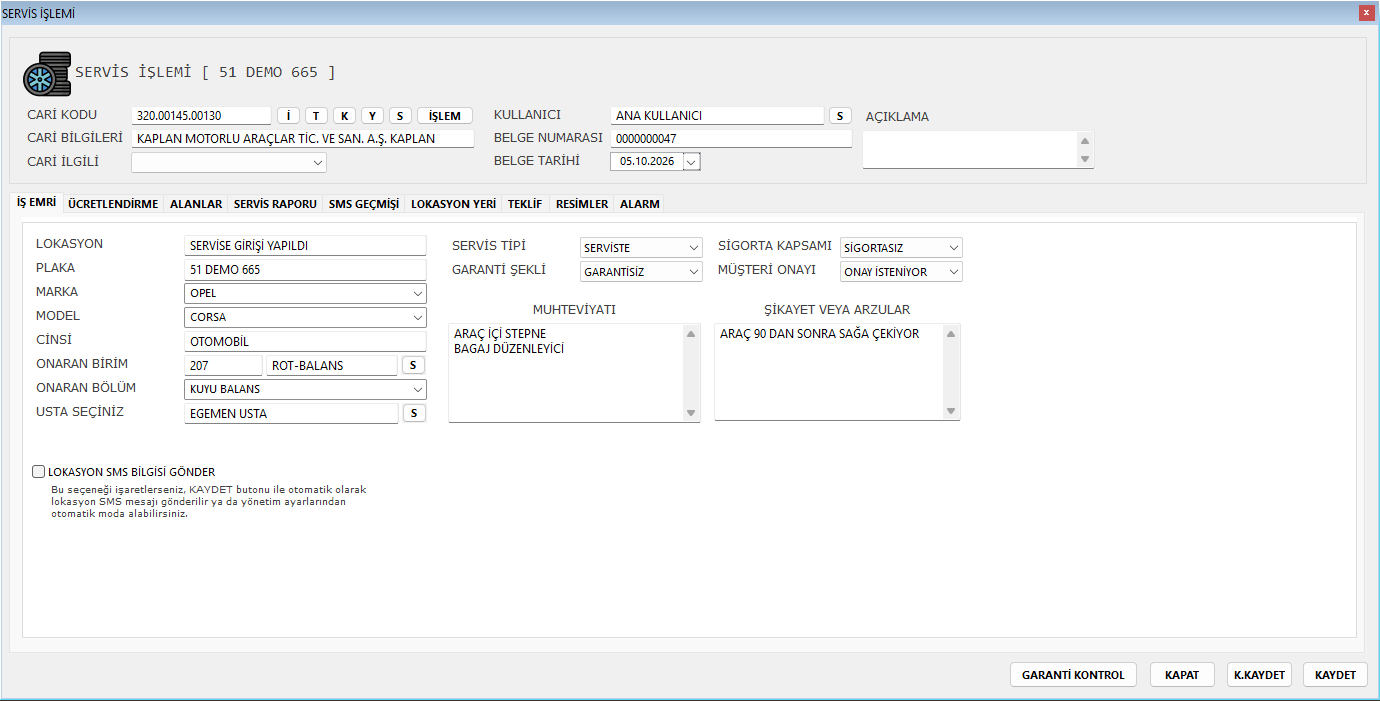Click the Açıklama scrollbar up arrow
Screen dimensions: 1380x701
(1086, 140)
